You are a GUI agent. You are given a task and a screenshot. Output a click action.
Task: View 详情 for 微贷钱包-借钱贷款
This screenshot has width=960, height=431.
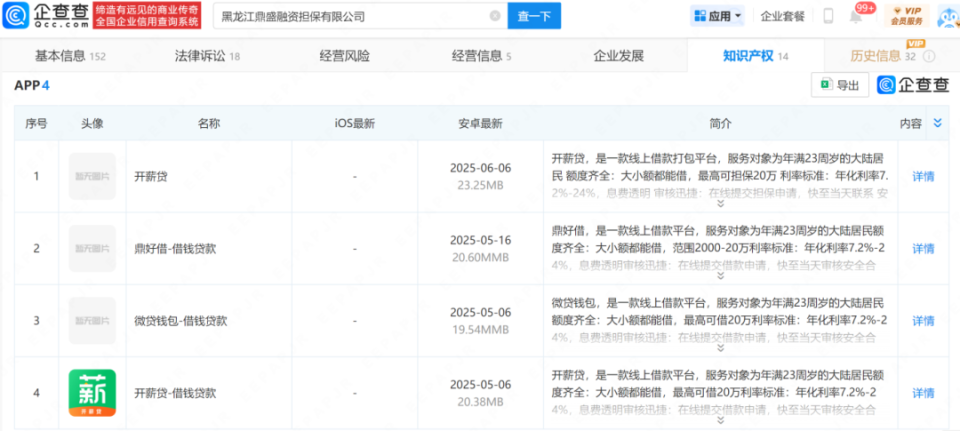click(923, 321)
